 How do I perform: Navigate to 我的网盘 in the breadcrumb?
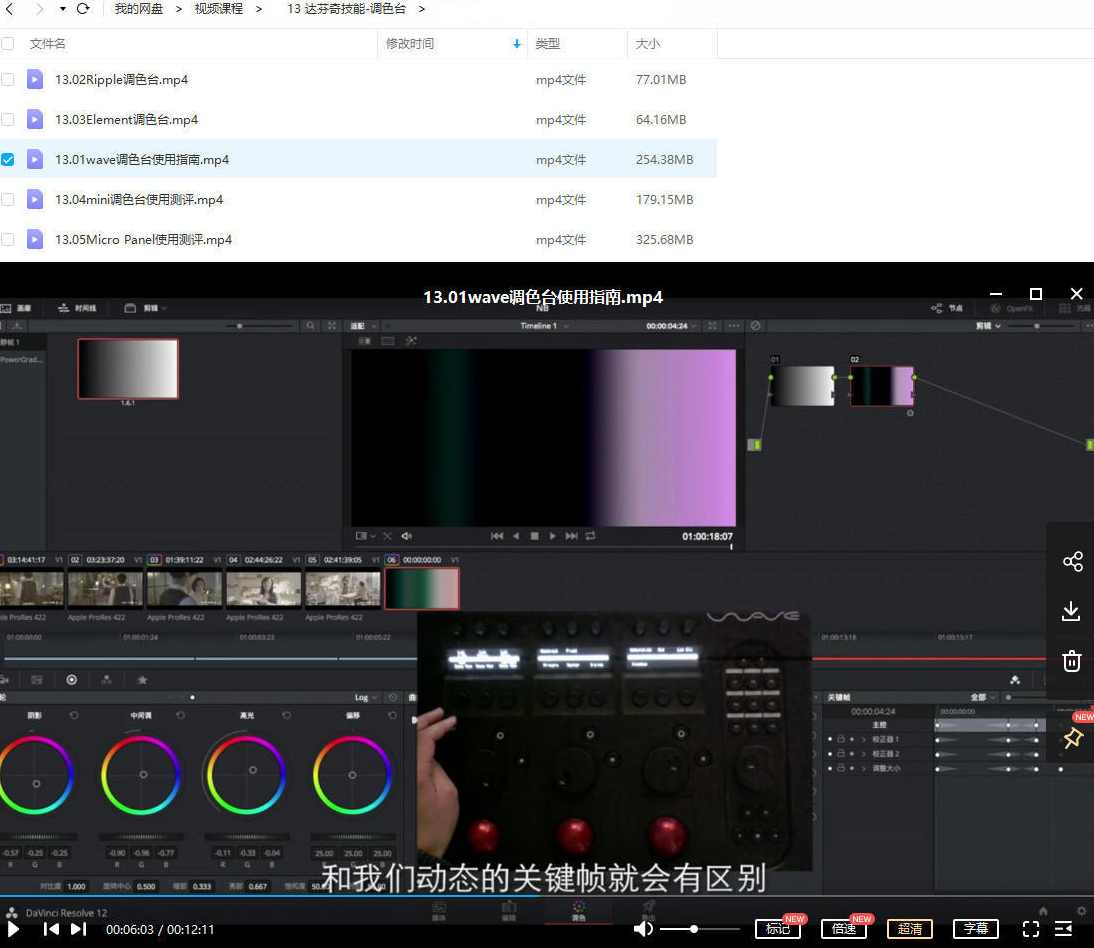[139, 9]
